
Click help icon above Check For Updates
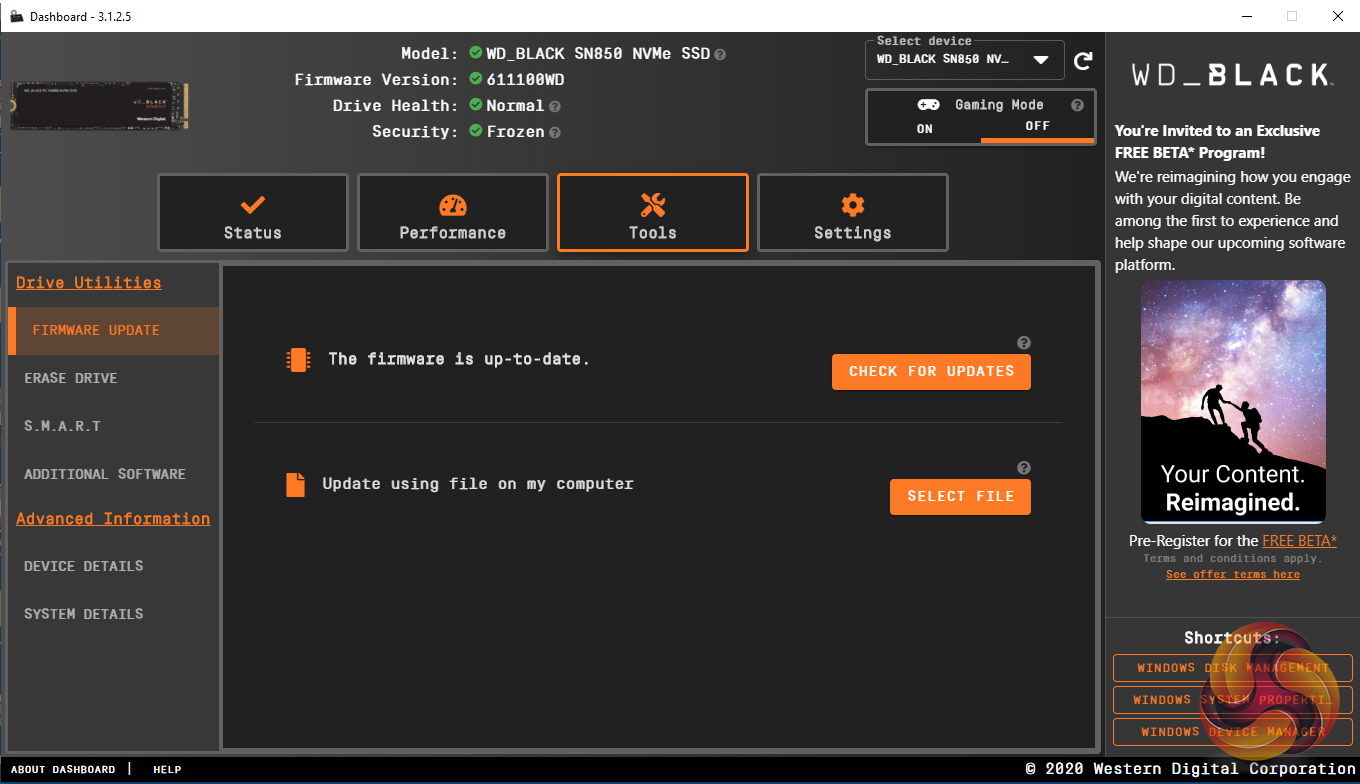[1023, 343]
